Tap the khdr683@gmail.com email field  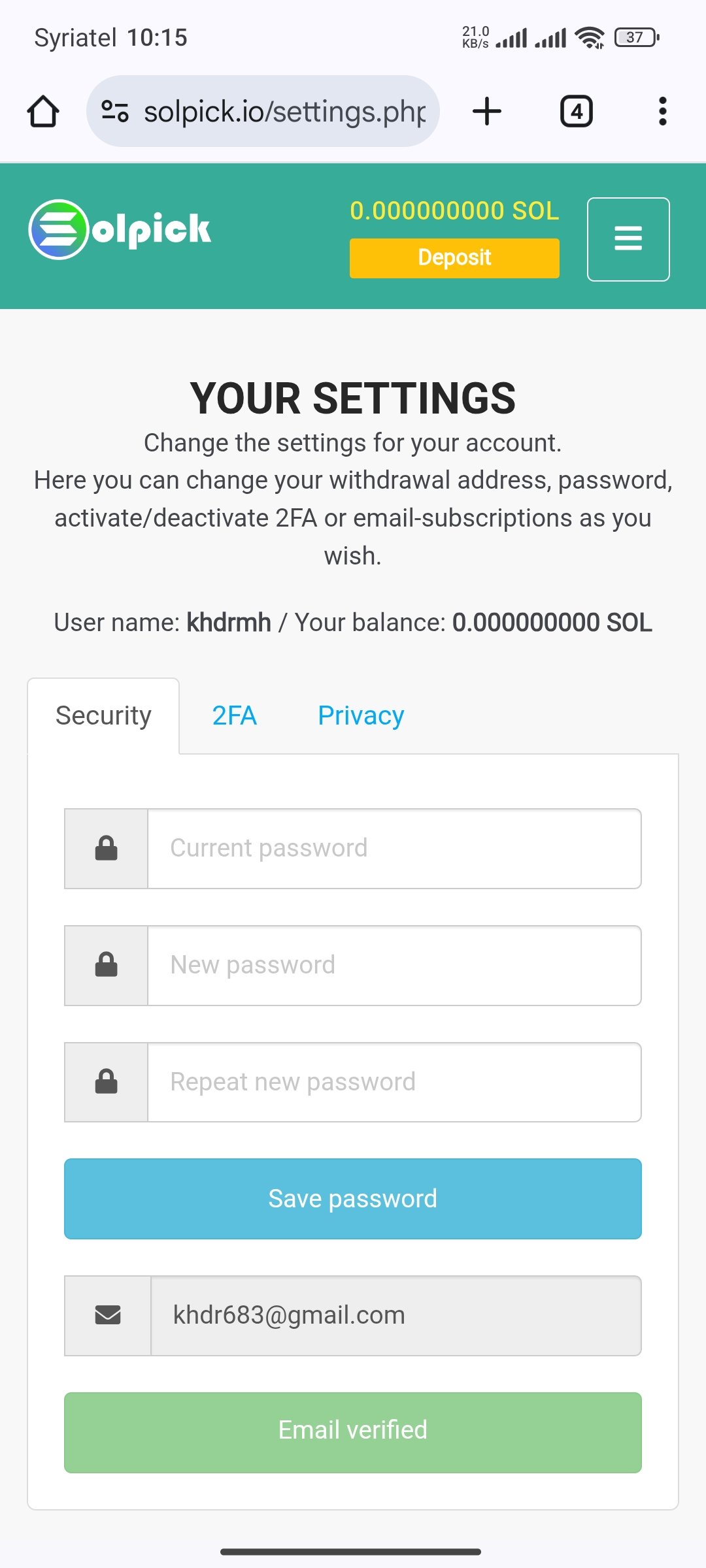click(395, 1315)
